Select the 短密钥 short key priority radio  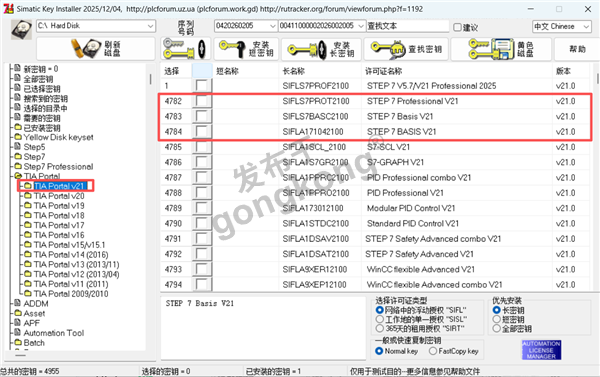(x=497, y=319)
